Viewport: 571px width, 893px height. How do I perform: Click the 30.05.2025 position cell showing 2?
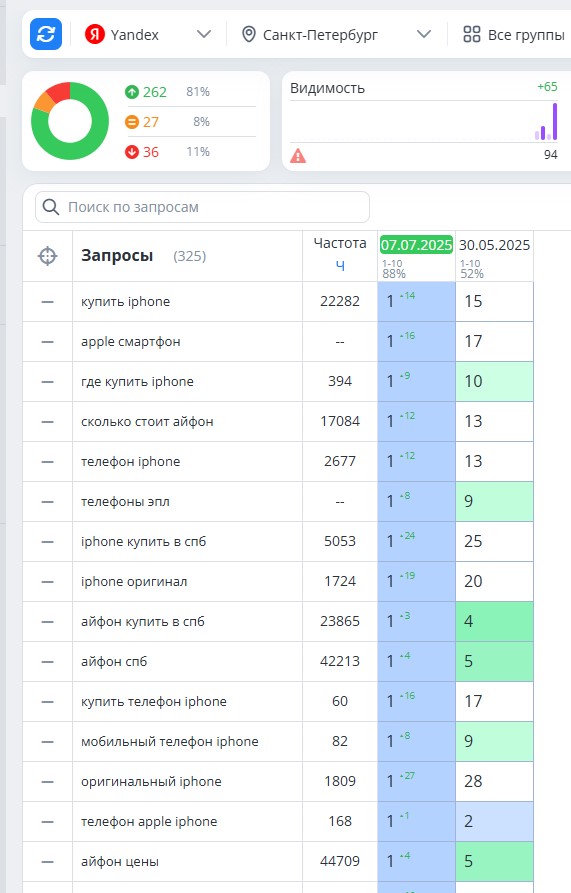coord(494,821)
